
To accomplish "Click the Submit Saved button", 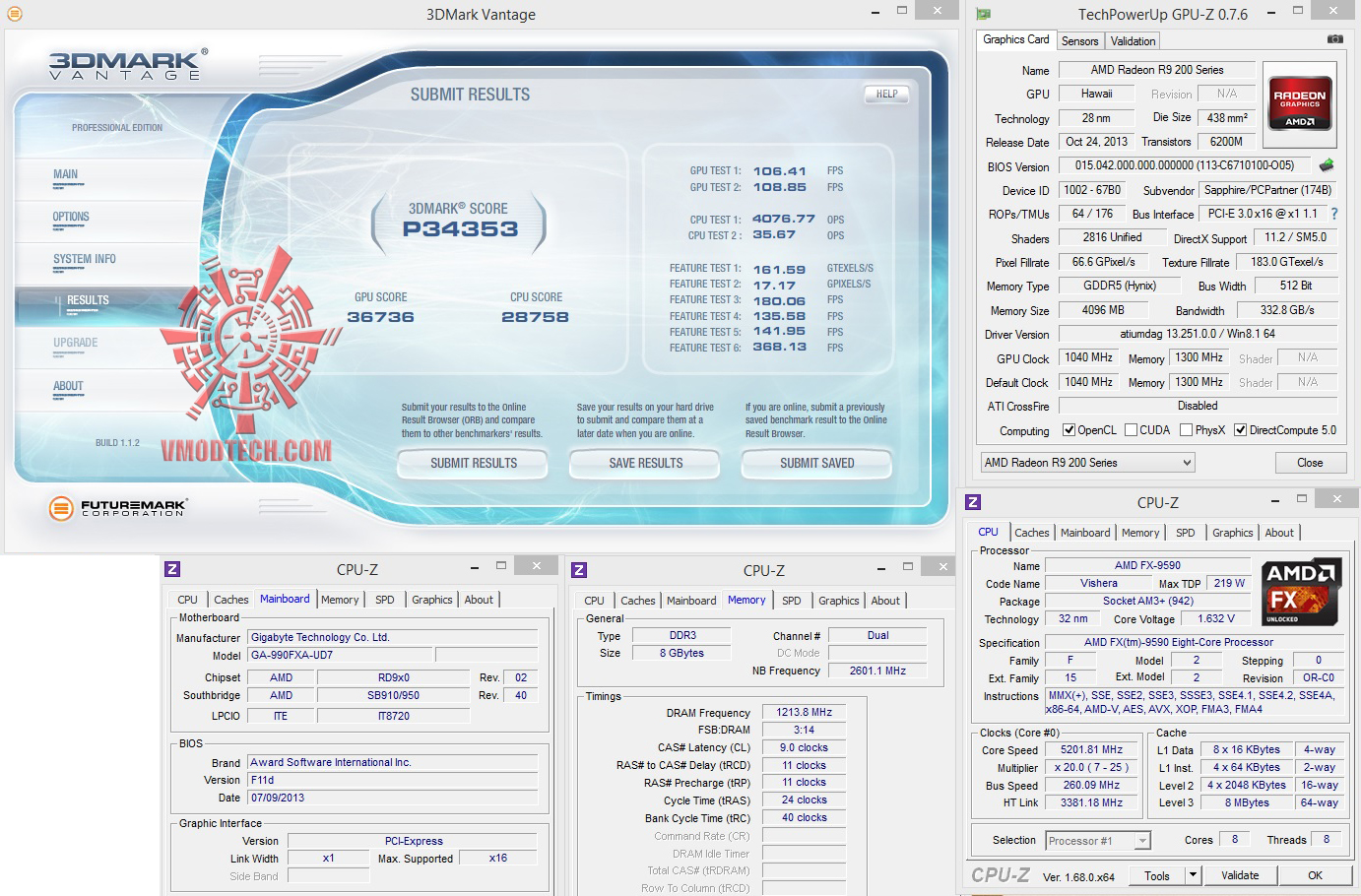I will point(816,464).
